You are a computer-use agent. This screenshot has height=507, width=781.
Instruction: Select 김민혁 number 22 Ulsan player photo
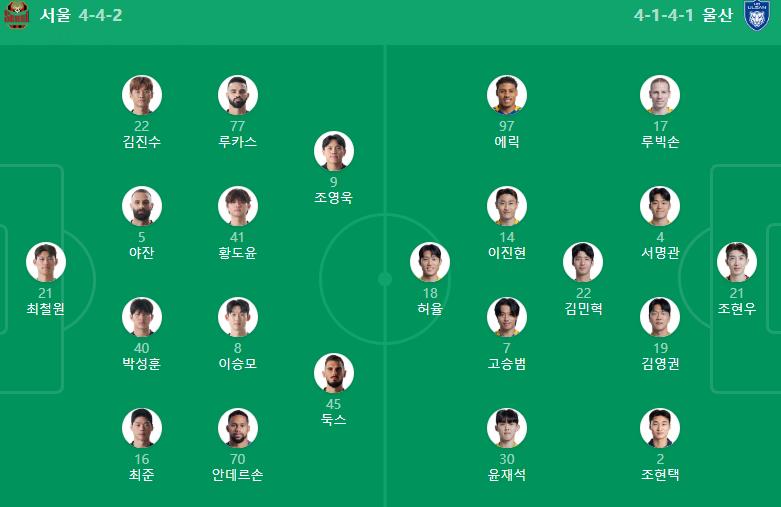583,261
